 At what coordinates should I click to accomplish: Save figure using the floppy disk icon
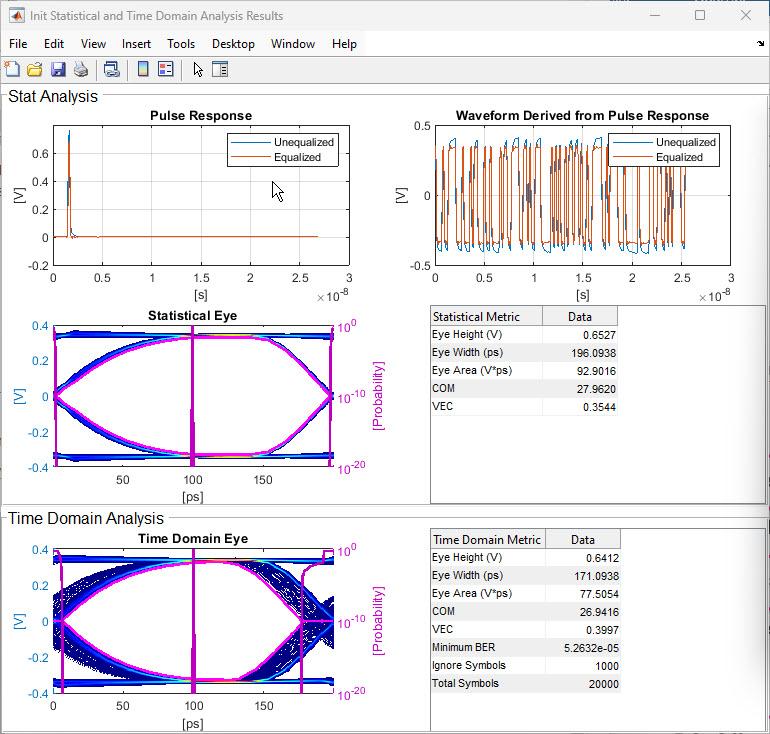pyautogui.click(x=58, y=69)
